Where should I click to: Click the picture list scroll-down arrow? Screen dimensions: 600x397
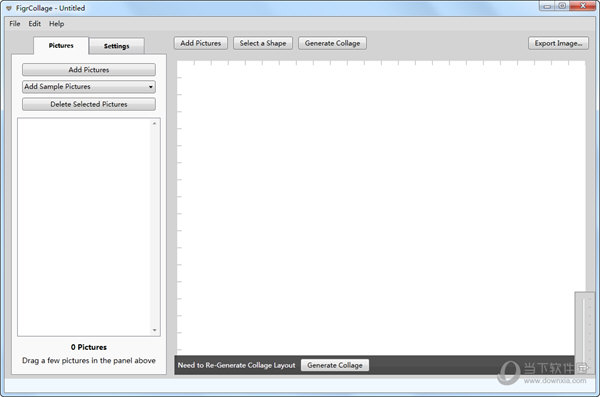click(x=155, y=330)
